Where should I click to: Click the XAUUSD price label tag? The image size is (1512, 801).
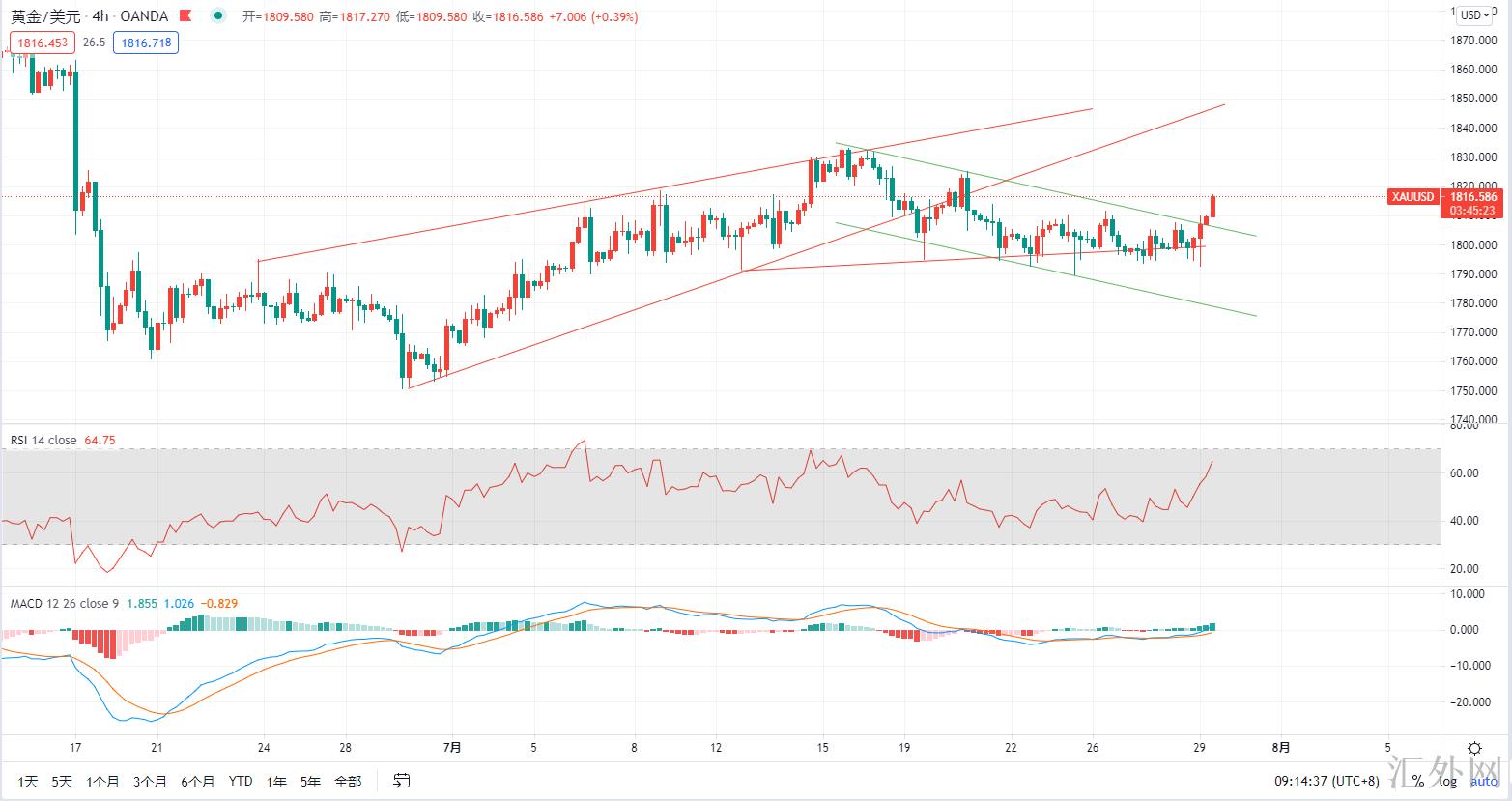tap(1412, 197)
